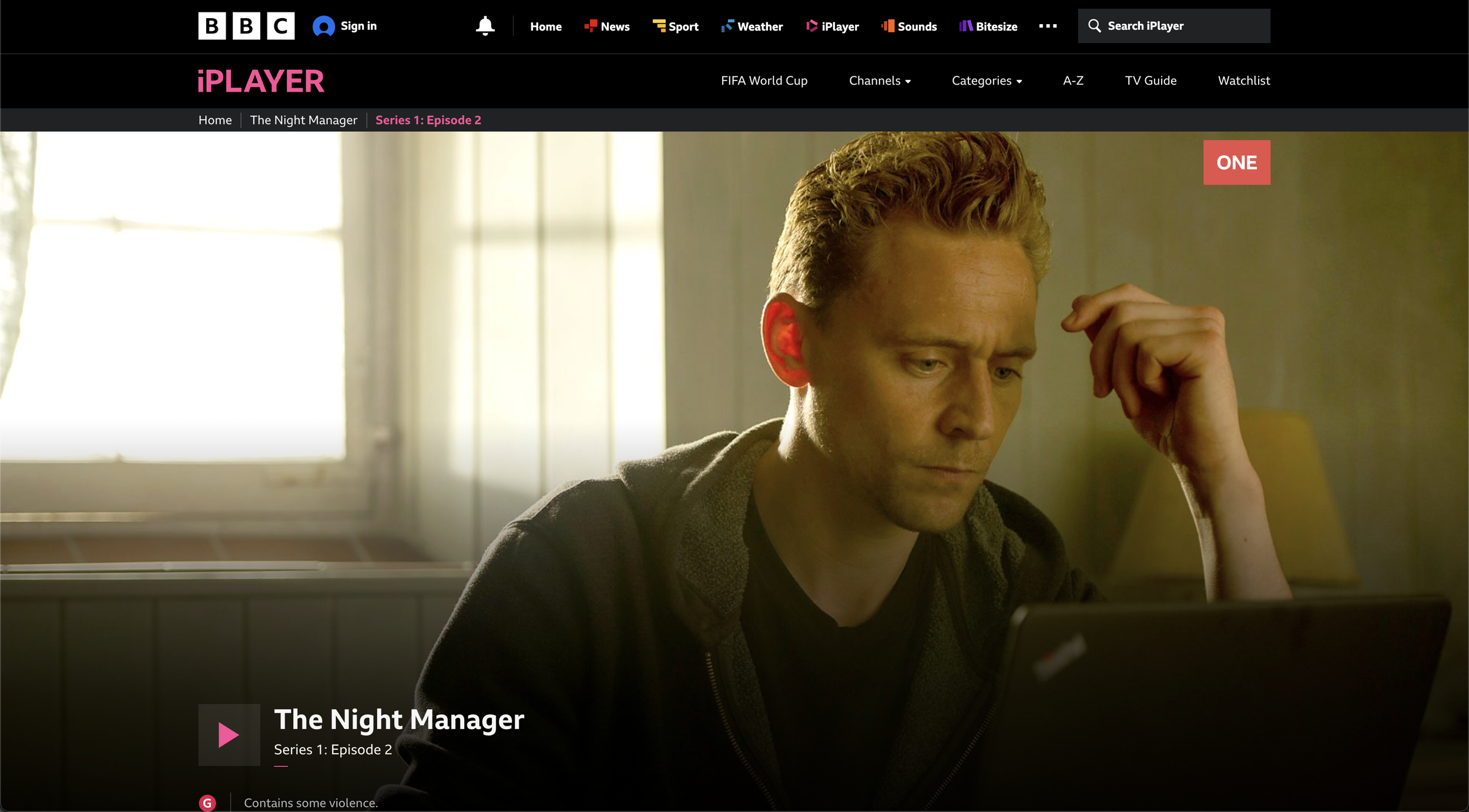Click Series 1: Episode 2 breadcrumb
This screenshot has width=1469, height=812.
click(x=428, y=120)
